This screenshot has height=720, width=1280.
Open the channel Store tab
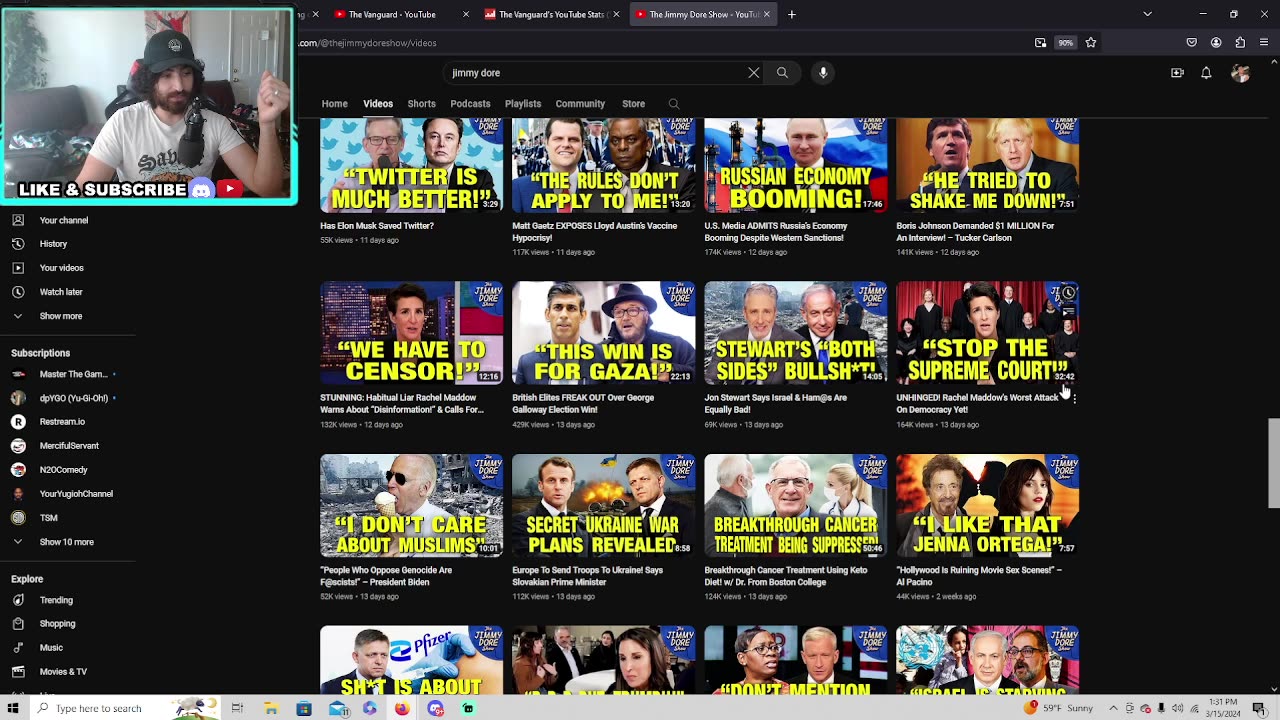(x=633, y=104)
